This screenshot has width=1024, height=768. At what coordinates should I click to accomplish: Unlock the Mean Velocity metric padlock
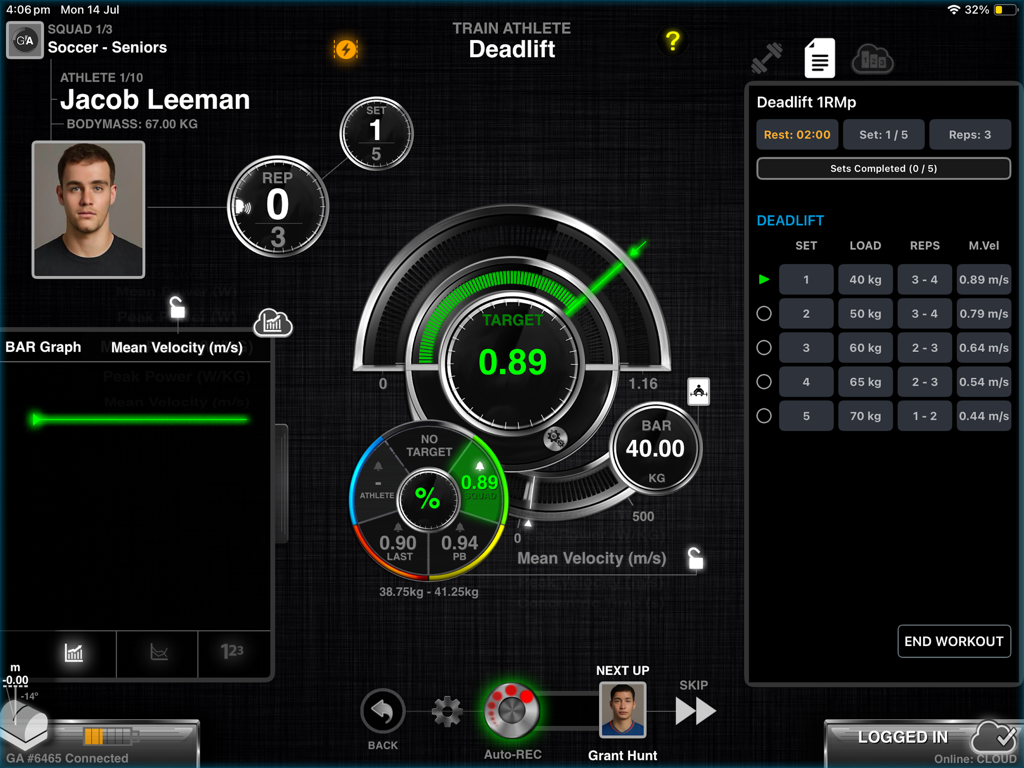click(695, 559)
